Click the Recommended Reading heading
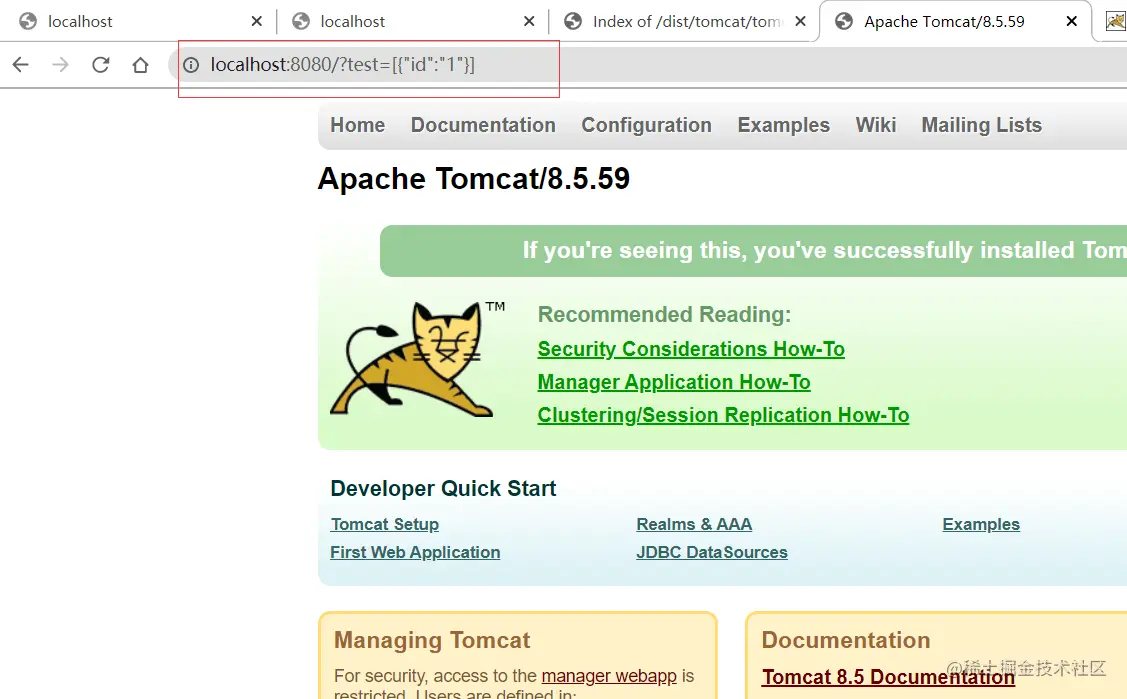Image resolution: width=1127 pixels, height=699 pixels. coord(664,315)
